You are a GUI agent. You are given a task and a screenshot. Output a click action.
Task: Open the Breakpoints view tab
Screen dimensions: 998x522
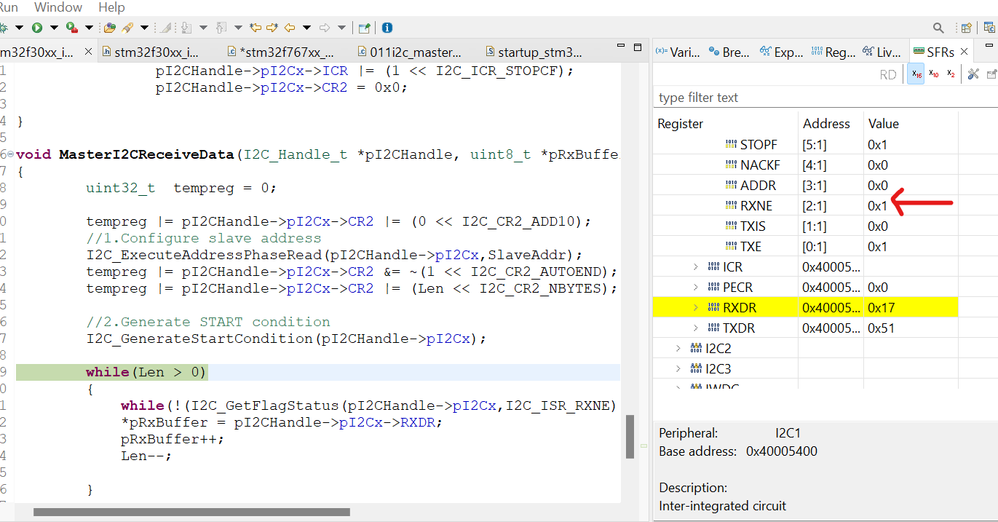pyautogui.click(x=729, y=52)
